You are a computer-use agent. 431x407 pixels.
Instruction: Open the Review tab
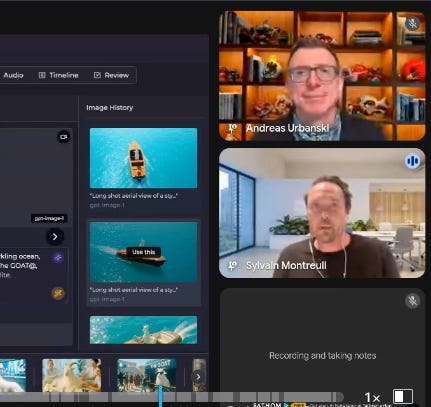(x=111, y=75)
